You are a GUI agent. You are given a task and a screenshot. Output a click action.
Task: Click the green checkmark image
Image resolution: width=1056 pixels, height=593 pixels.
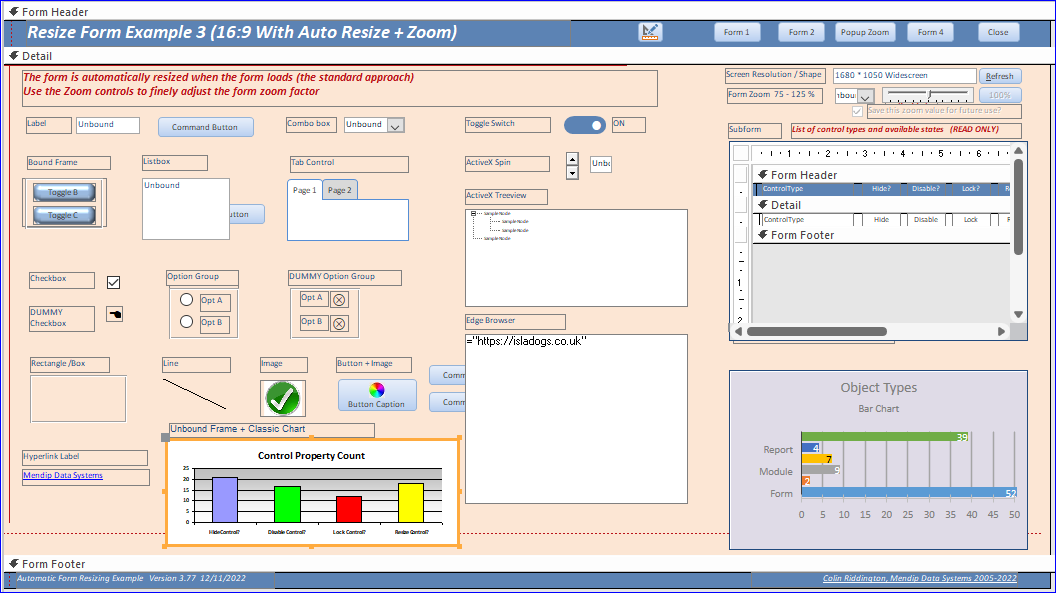283,398
